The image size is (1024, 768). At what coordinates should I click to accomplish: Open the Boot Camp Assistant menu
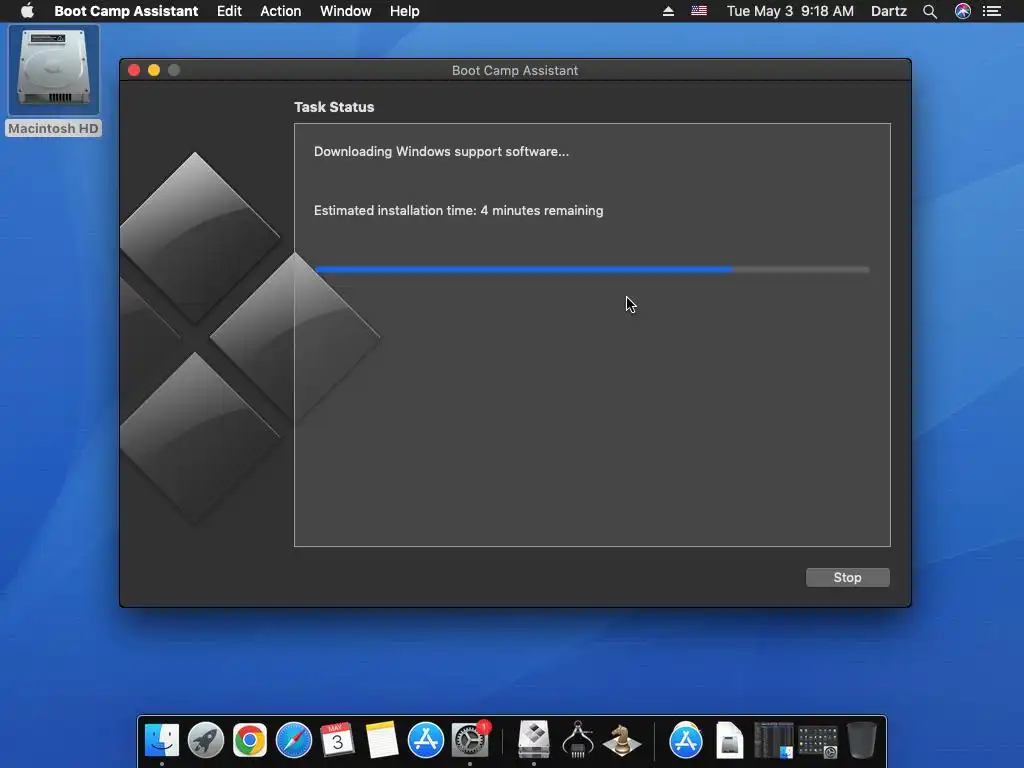point(126,11)
